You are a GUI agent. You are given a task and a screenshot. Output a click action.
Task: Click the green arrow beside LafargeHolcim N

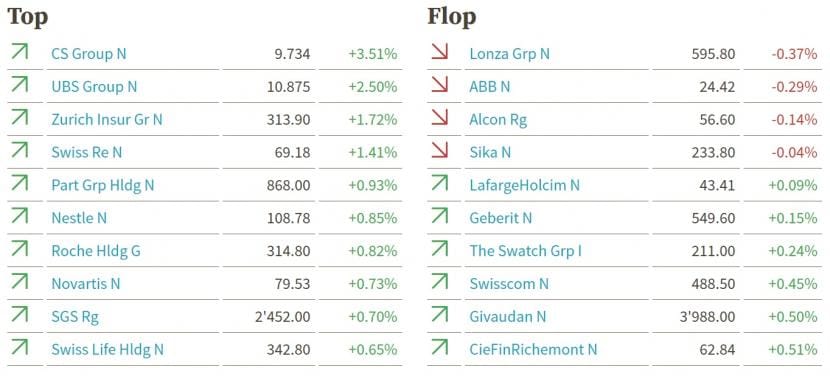pyautogui.click(x=439, y=183)
